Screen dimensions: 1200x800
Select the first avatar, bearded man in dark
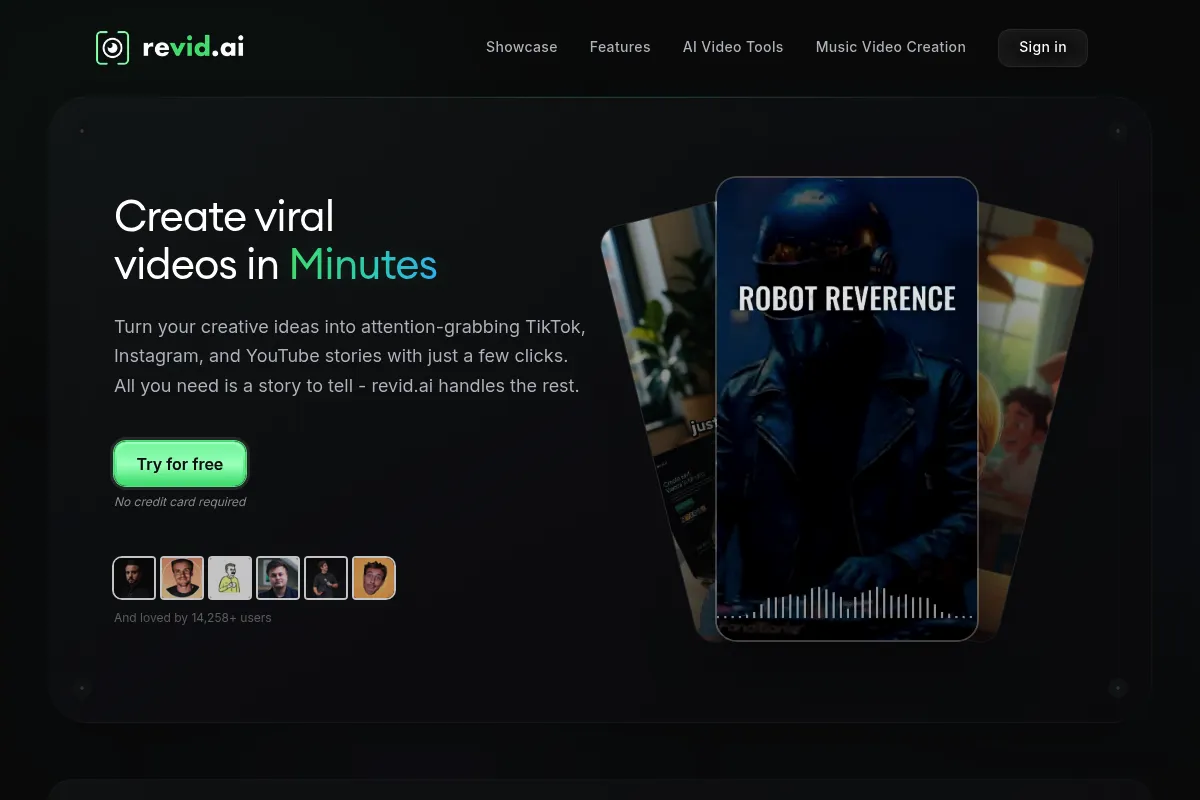(134, 578)
